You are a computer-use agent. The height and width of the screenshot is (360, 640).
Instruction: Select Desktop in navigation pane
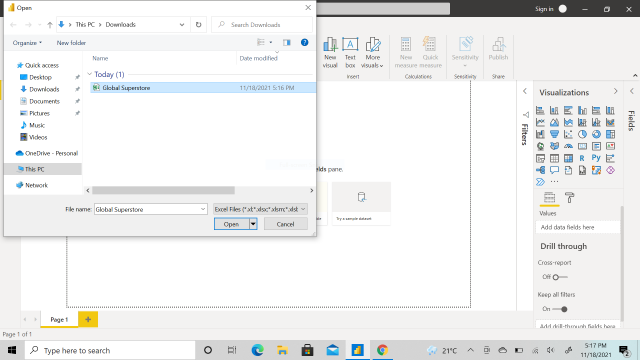40,77
